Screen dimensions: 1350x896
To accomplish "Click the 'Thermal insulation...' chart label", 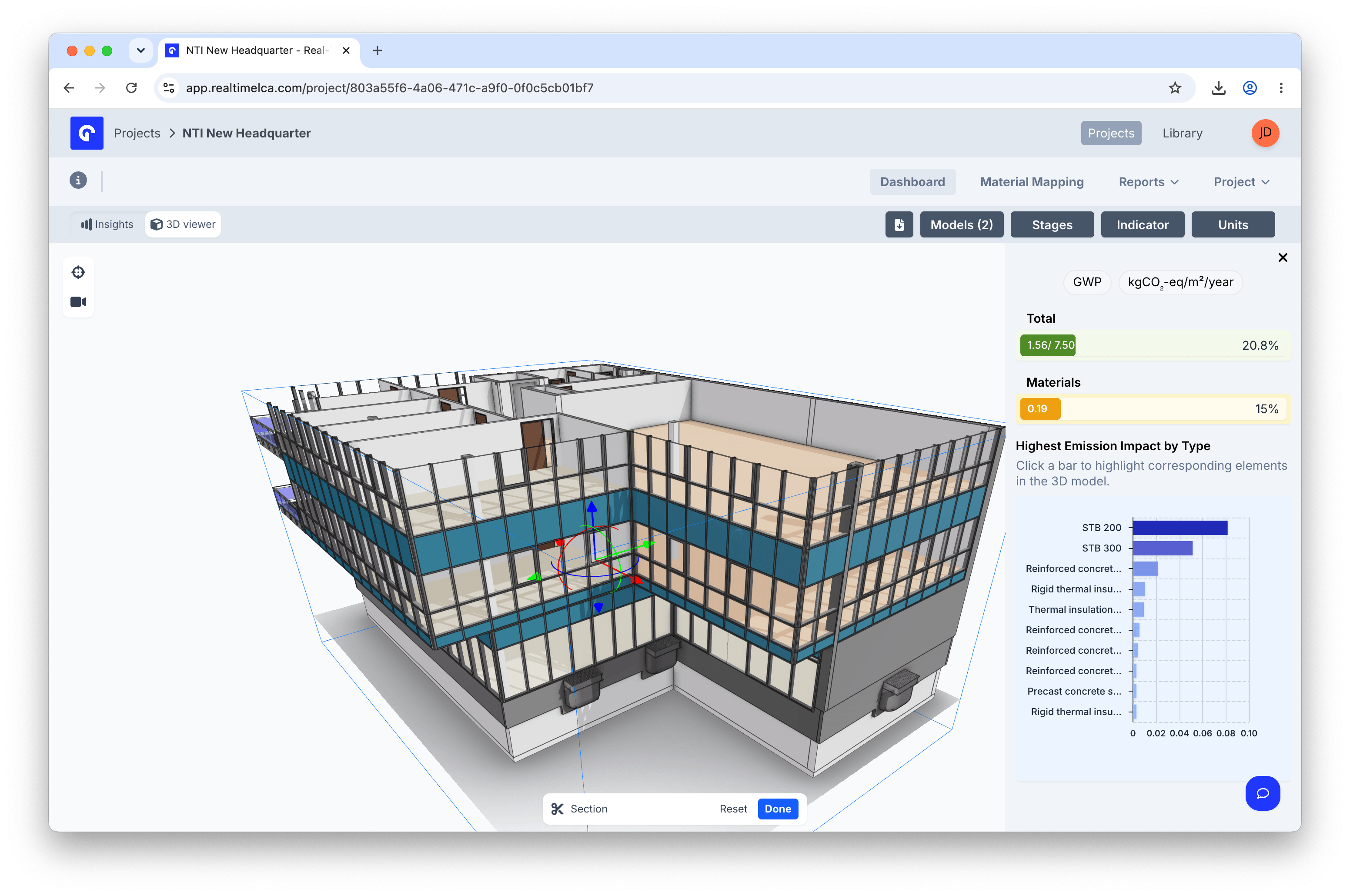I will coord(1074,609).
